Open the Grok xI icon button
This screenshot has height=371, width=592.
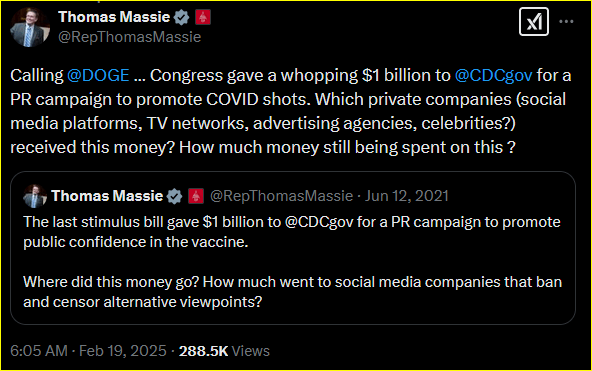tap(533, 22)
